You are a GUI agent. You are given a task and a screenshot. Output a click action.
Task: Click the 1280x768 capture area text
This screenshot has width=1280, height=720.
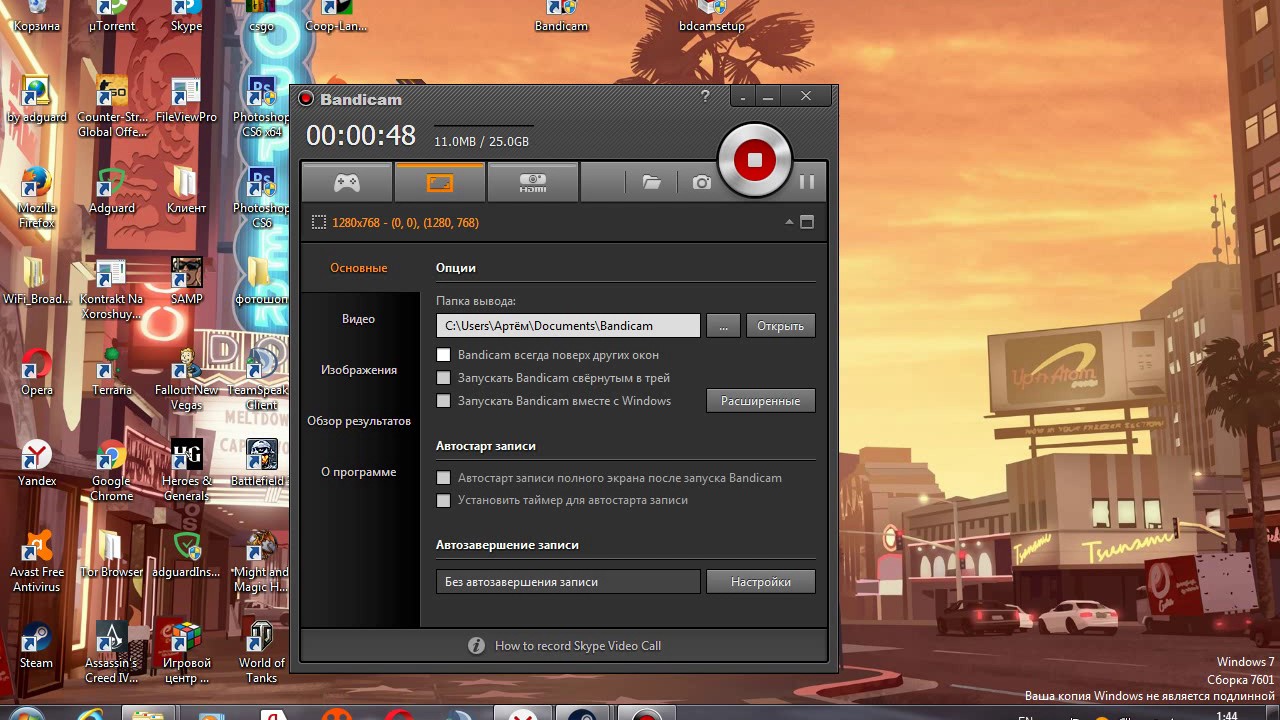[405, 223]
